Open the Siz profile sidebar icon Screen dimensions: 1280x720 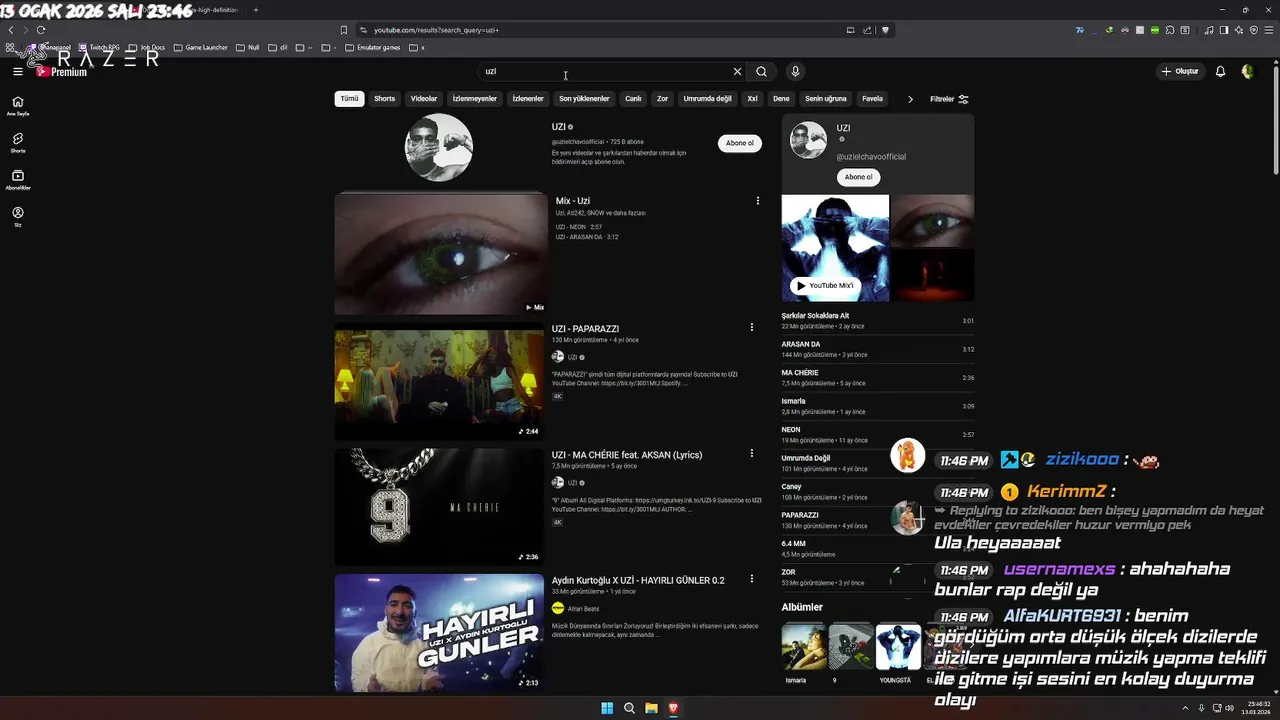coord(18,216)
